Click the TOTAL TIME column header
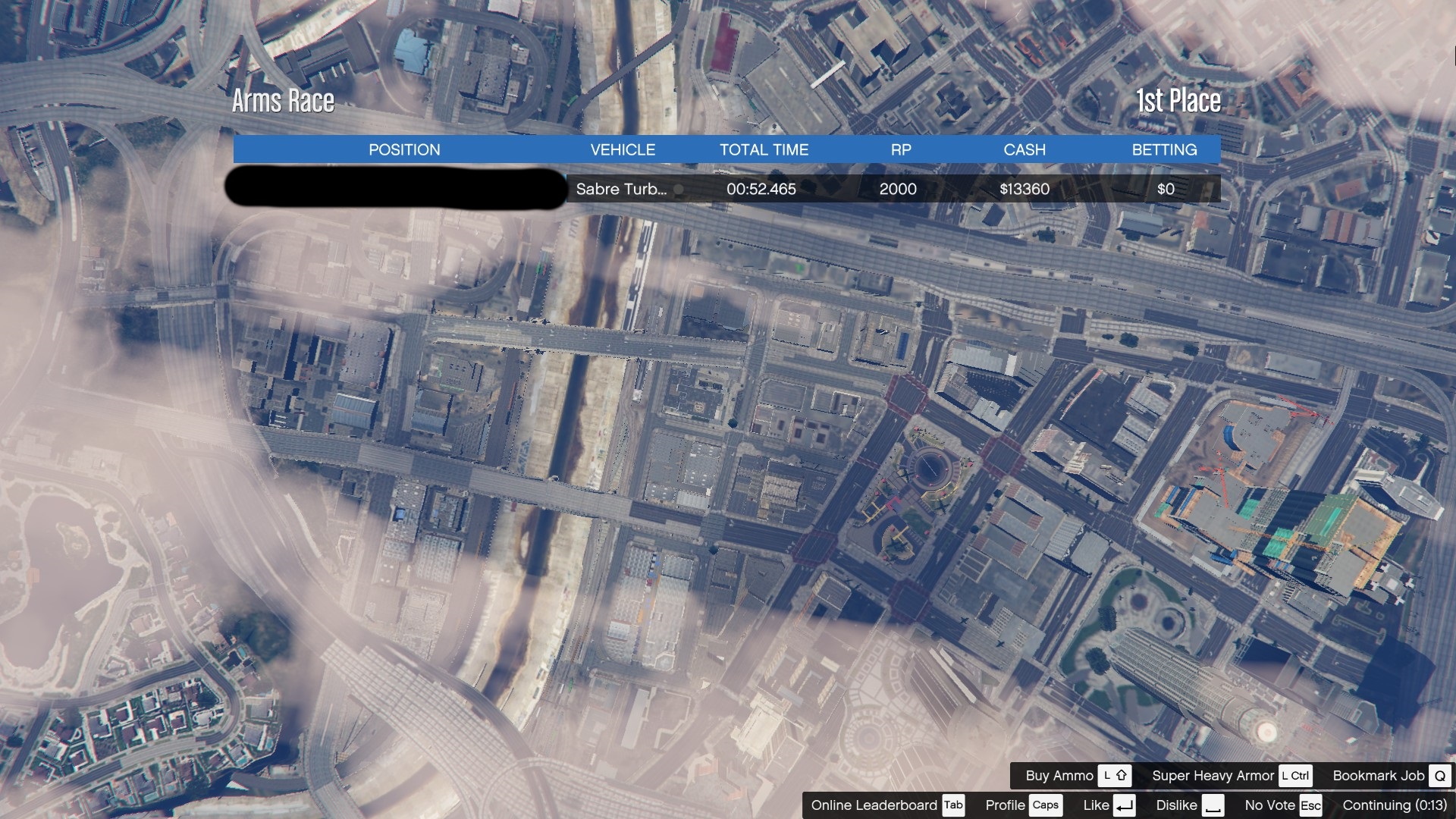The width and height of the screenshot is (1456, 819). pos(764,149)
